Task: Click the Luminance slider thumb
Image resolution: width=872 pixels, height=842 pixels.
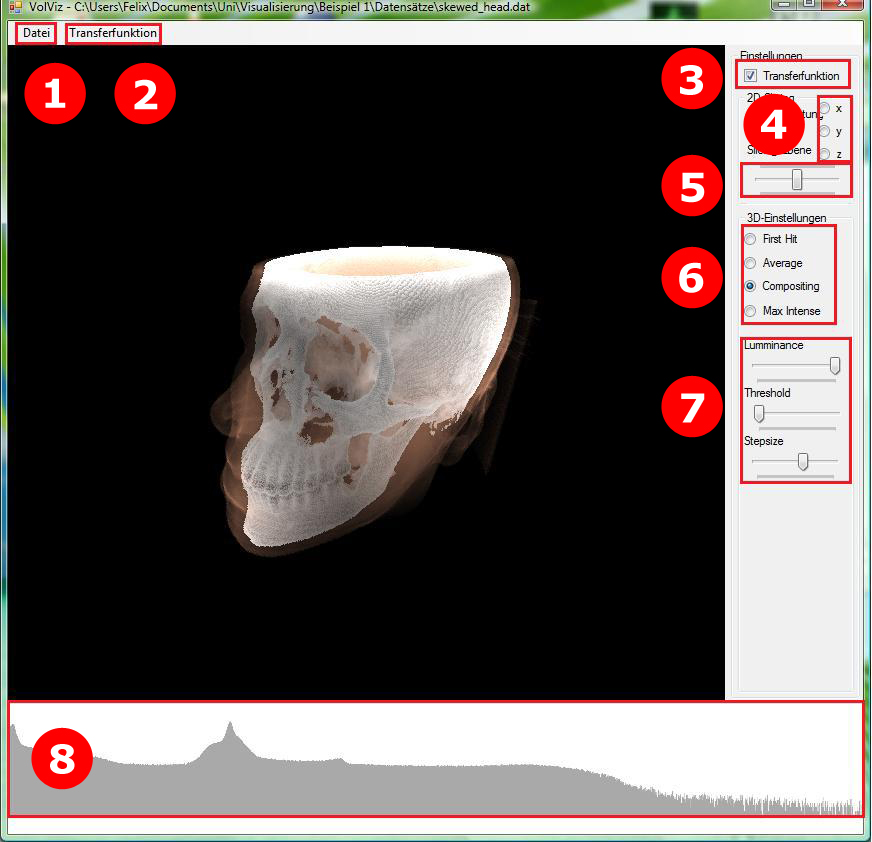Action: pos(834,366)
